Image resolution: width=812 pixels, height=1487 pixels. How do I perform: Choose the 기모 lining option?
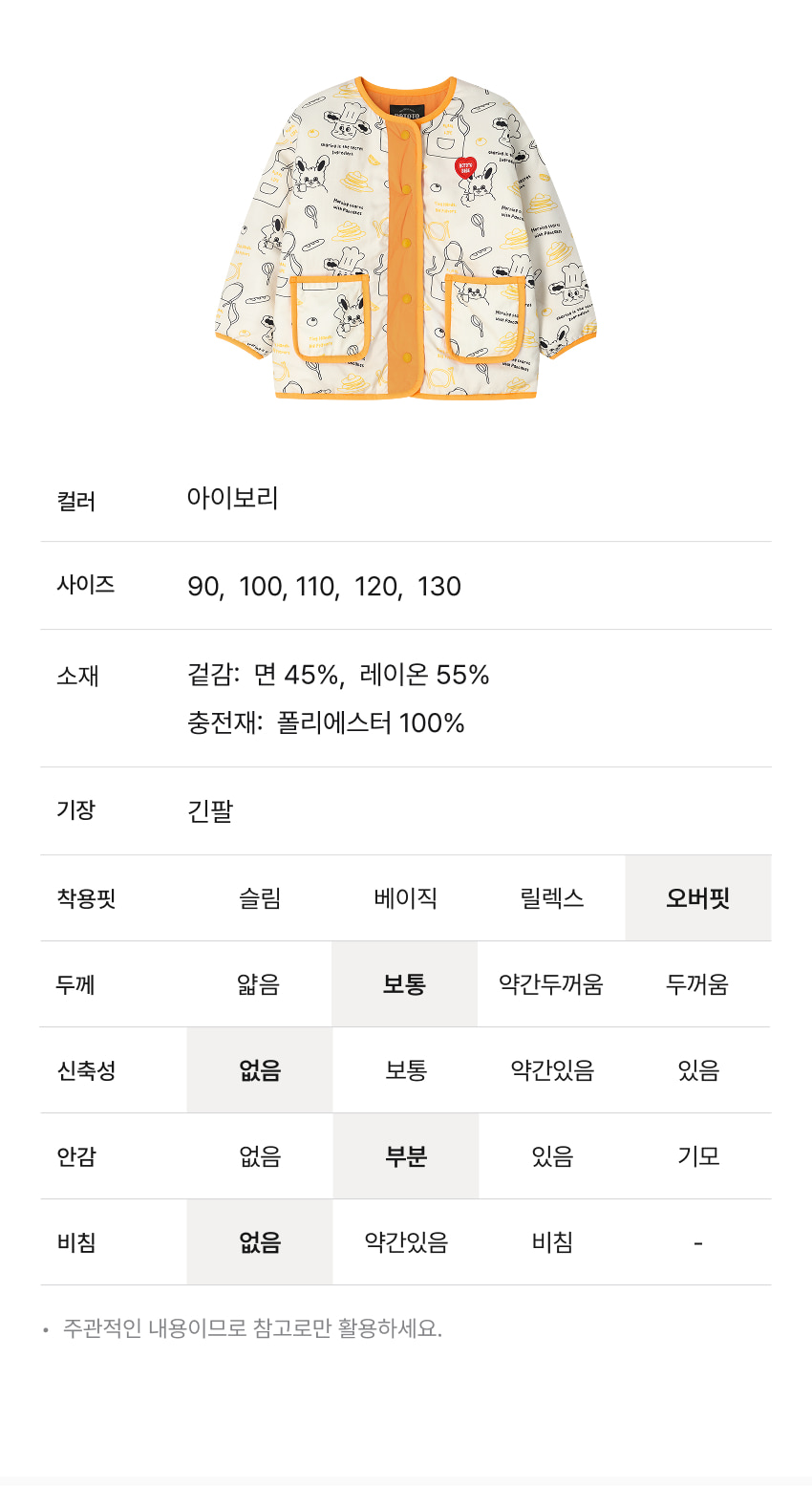[x=698, y=1156]
